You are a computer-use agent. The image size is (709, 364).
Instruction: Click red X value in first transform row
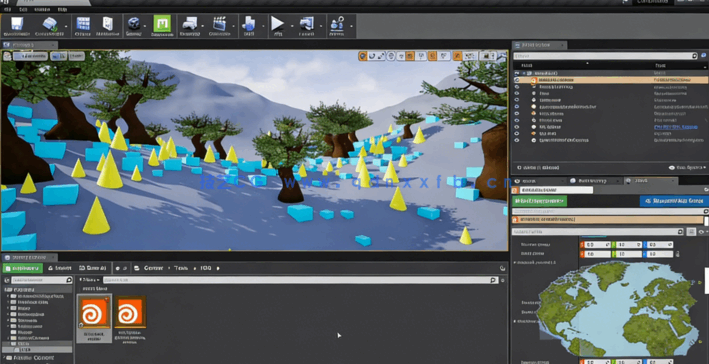596,245
